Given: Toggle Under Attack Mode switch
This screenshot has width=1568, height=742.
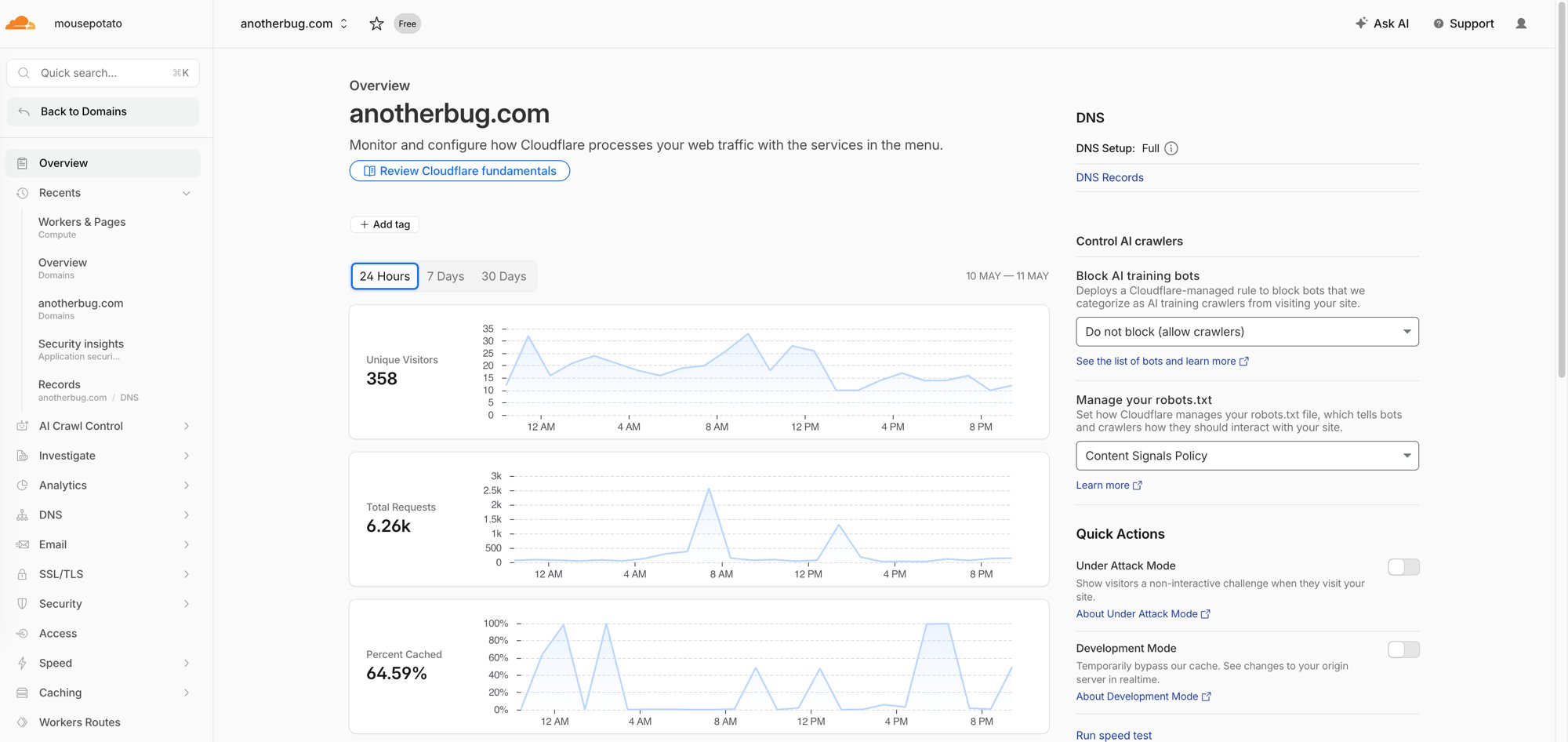Looking at the screenshot, I should 1403,567.
